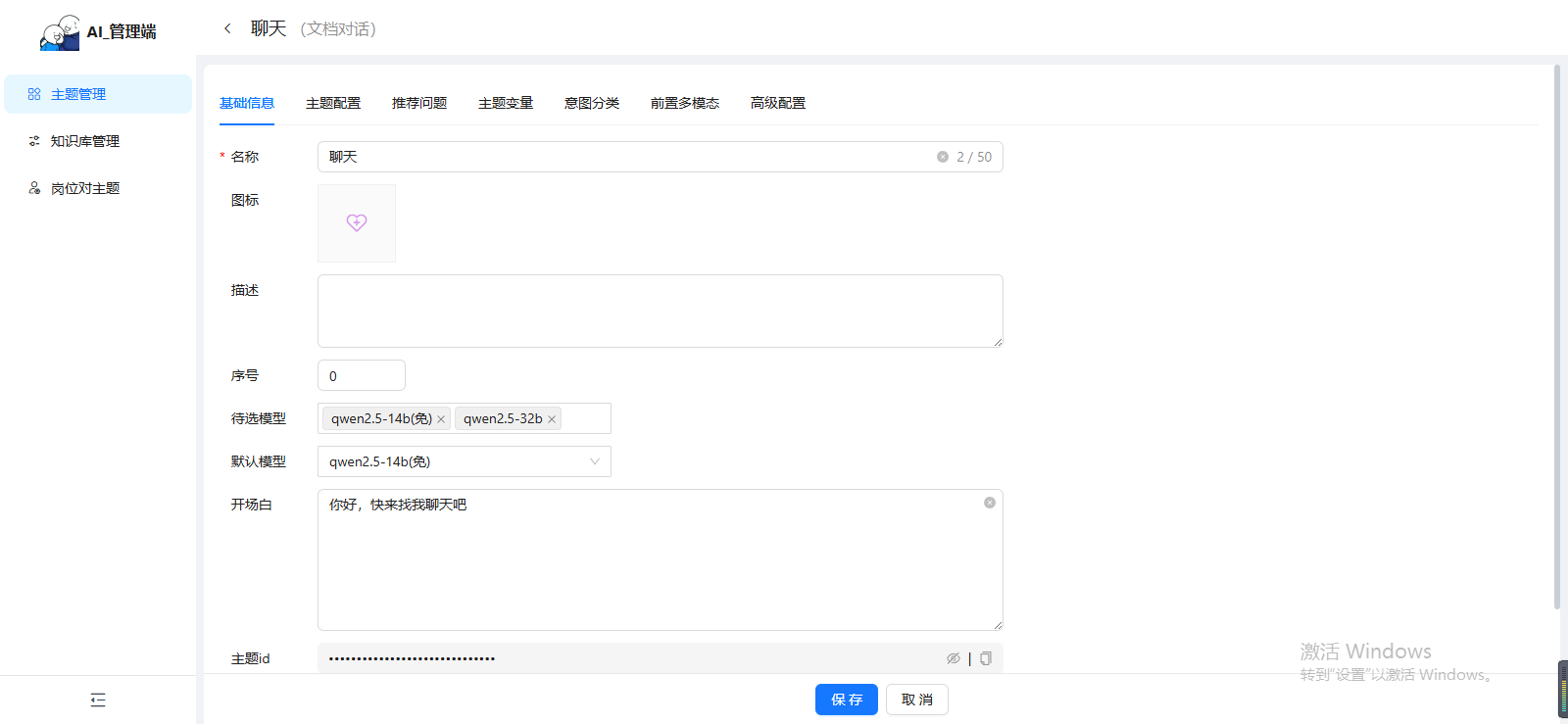Viewport: 1568px width, 724px height.
Task: Click the 取消 button
Action: (x=916, y=700)
